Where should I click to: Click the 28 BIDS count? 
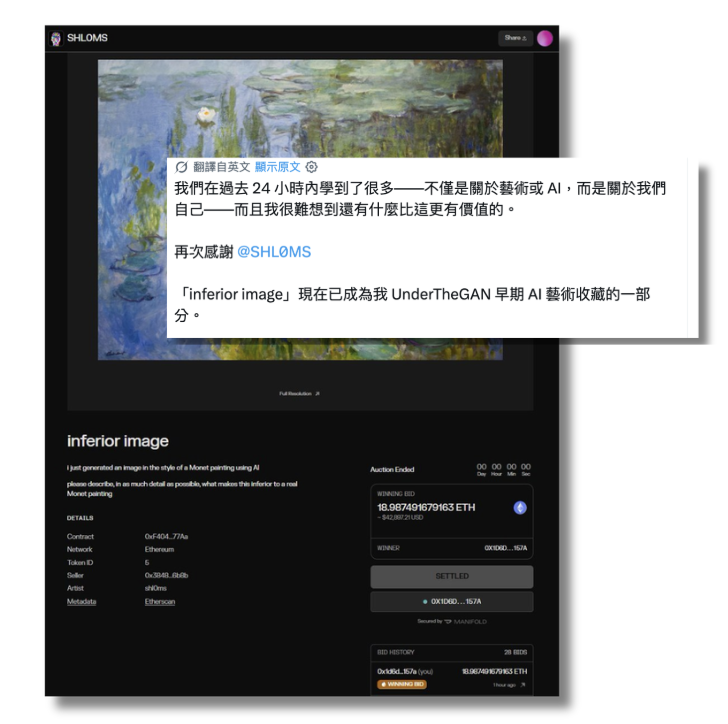tap(515, 652)
